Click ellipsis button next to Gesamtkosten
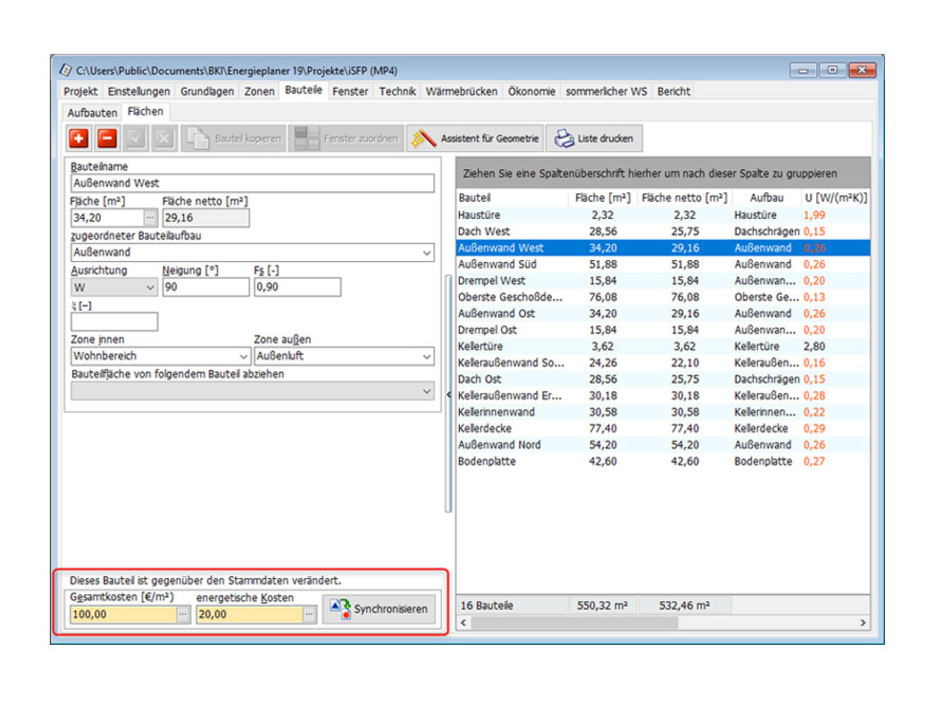The width and height of the screenshot is (940, 705). tap(182, 615)
